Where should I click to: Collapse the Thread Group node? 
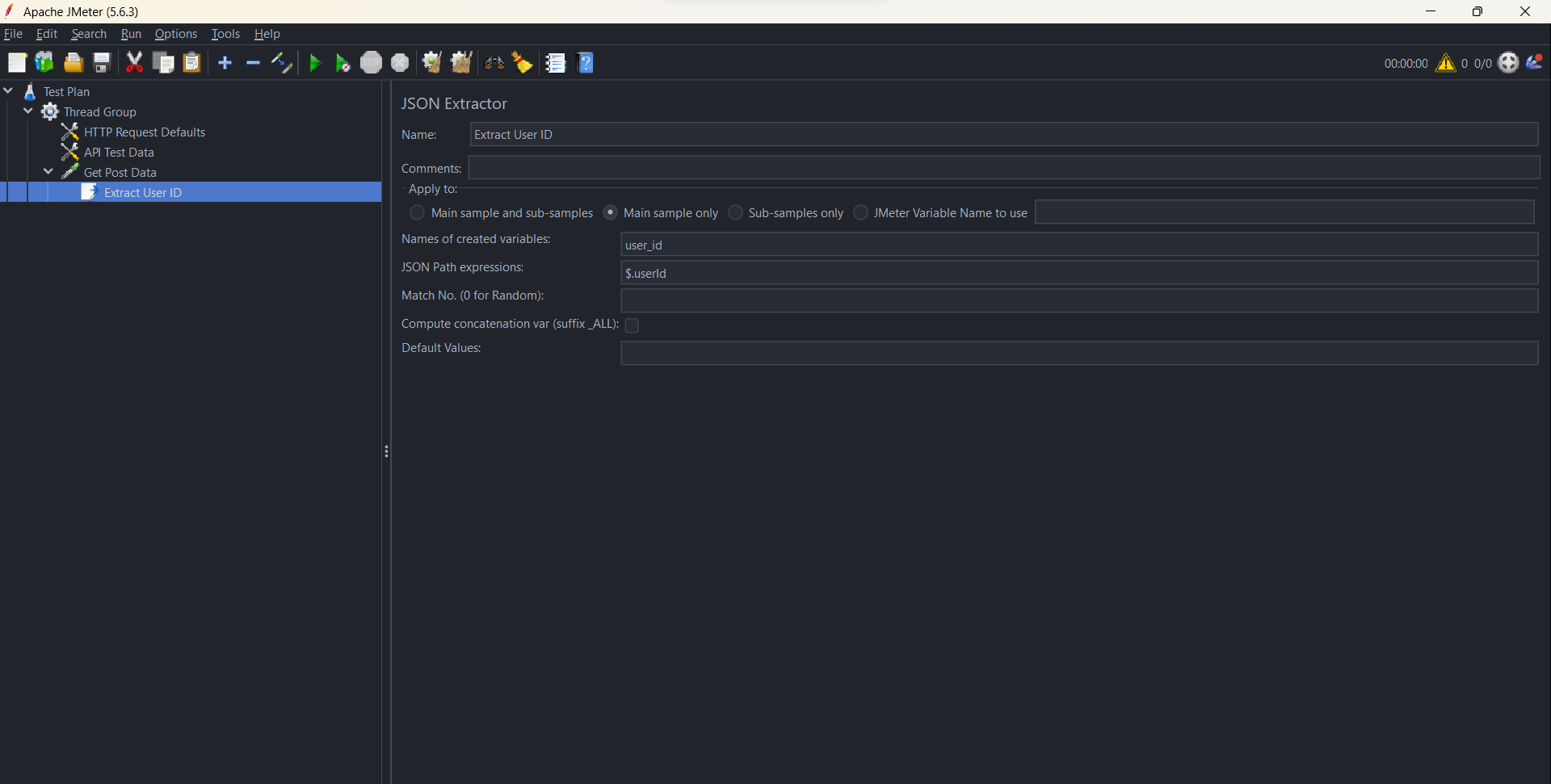[x=28, y=111]
